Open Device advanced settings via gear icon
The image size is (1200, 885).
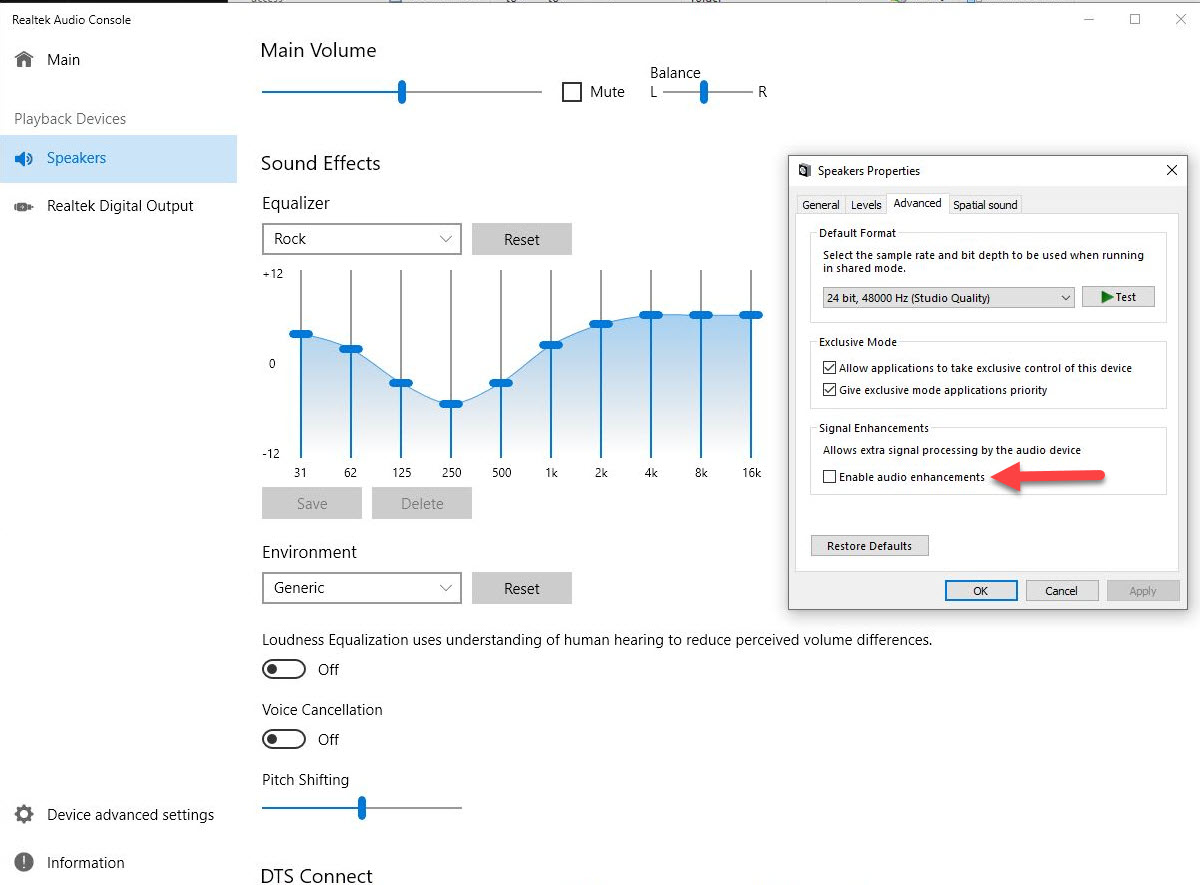point(25,815)
